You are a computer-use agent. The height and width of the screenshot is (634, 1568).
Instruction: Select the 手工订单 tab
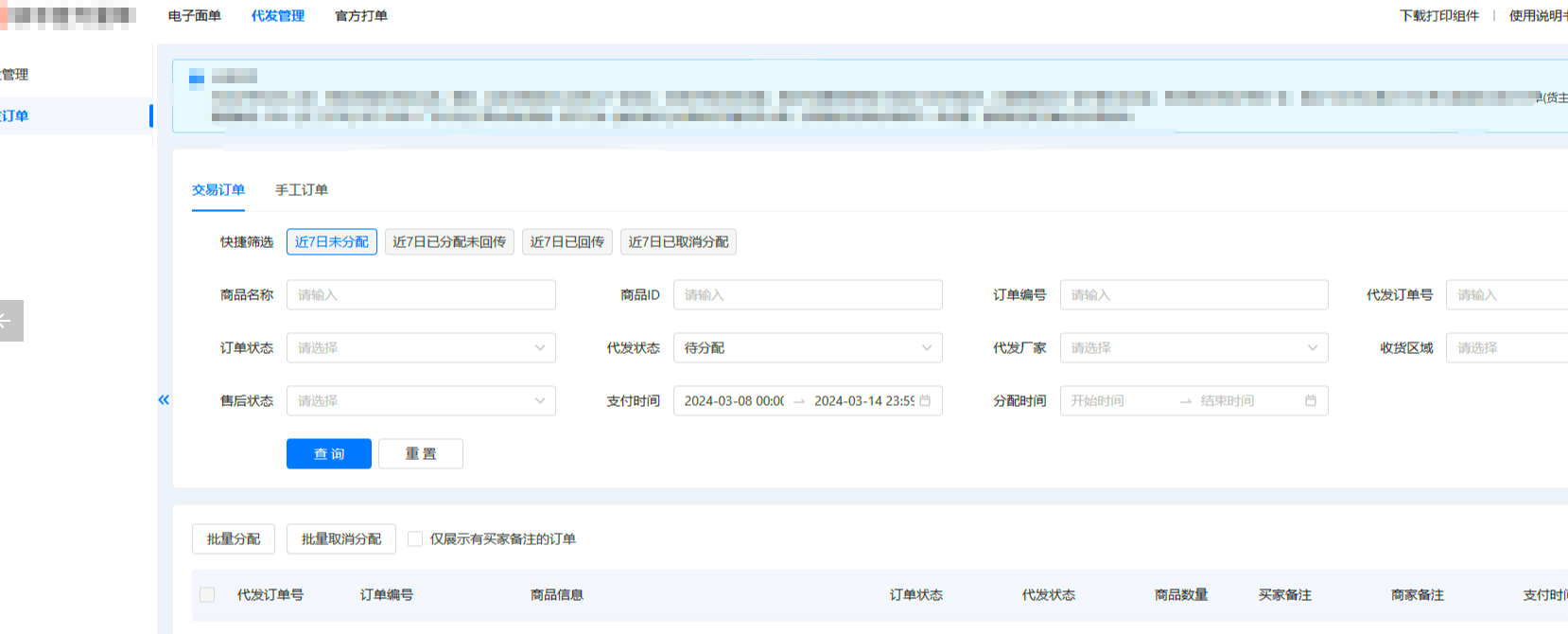point(302,190)
